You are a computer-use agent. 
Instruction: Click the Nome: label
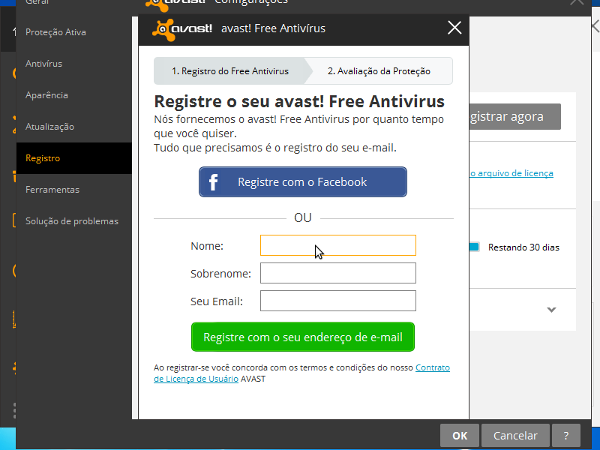pos(207,246)
